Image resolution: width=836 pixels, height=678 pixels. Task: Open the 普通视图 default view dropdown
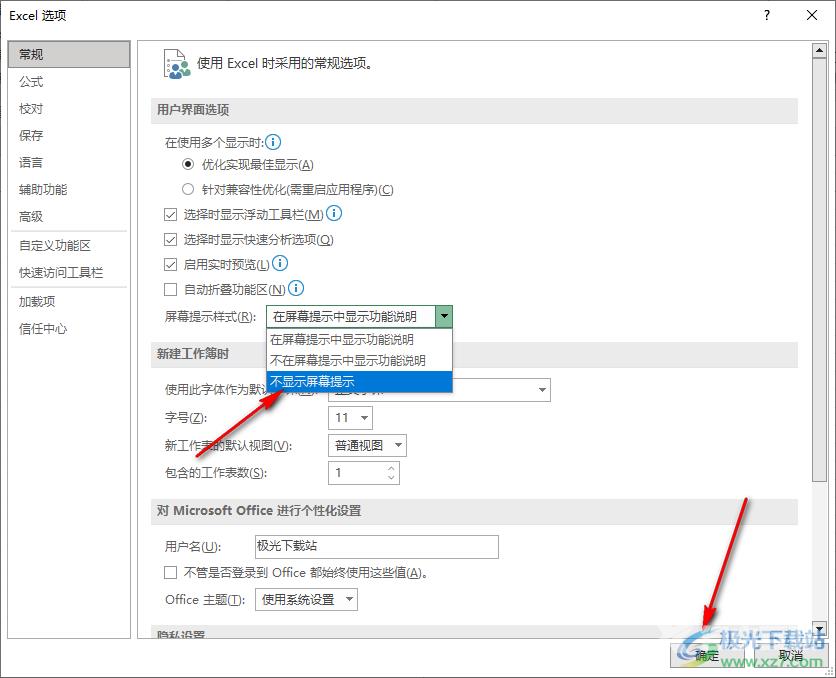(398, 446)
